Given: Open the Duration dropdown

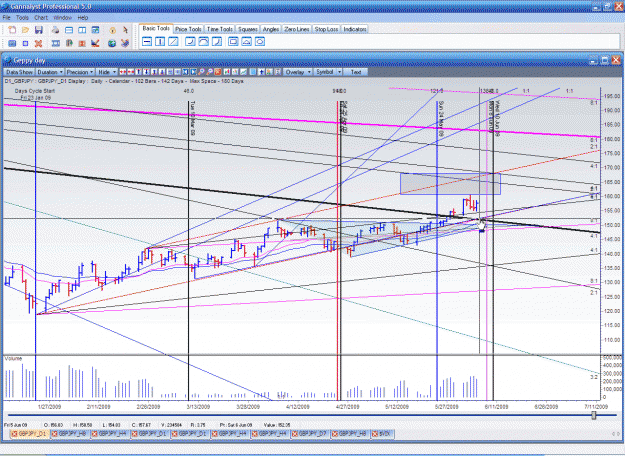Looking at the screenshot, I should click(50, 72).
